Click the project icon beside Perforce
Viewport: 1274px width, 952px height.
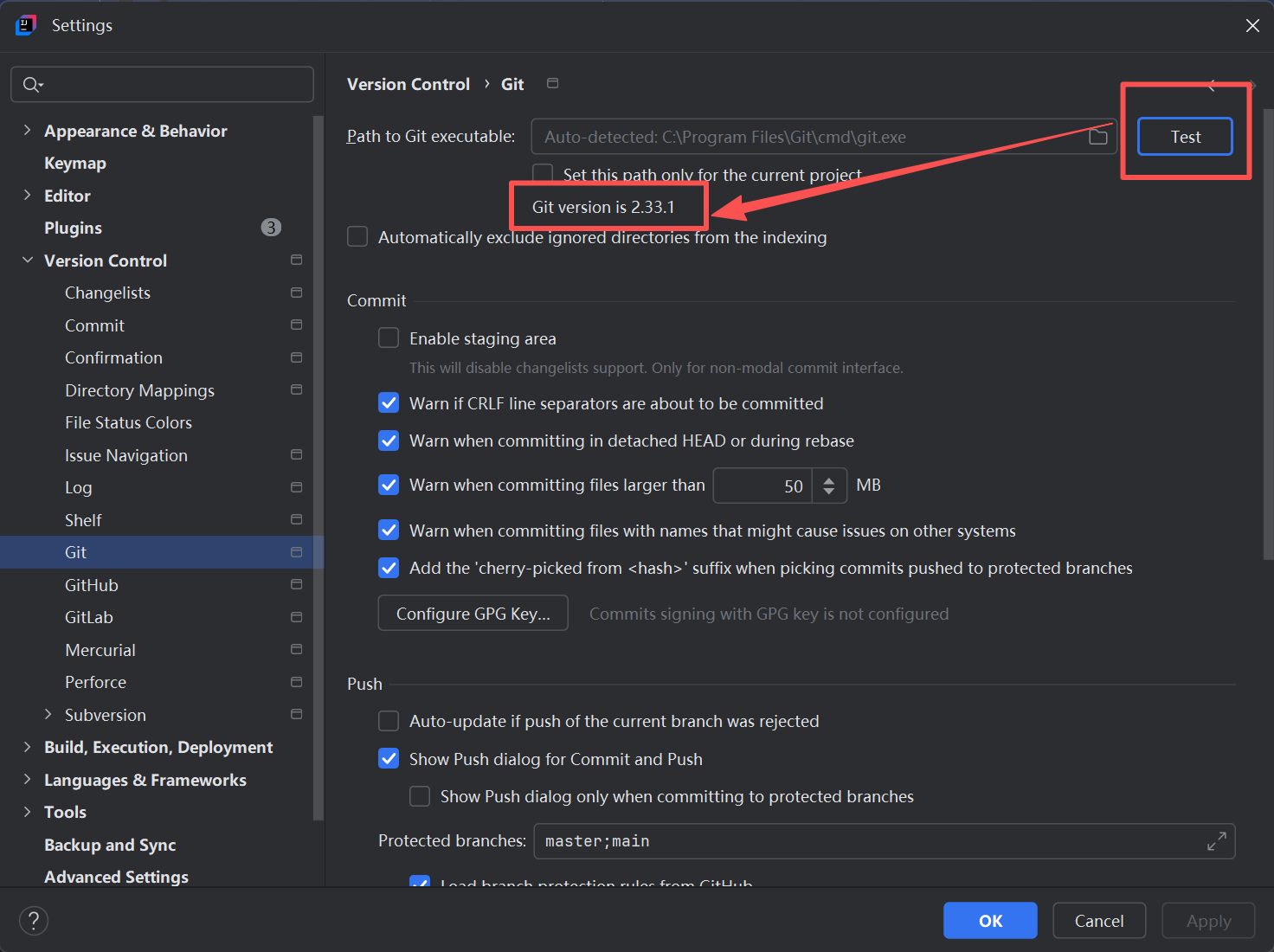tap(296, 682)
